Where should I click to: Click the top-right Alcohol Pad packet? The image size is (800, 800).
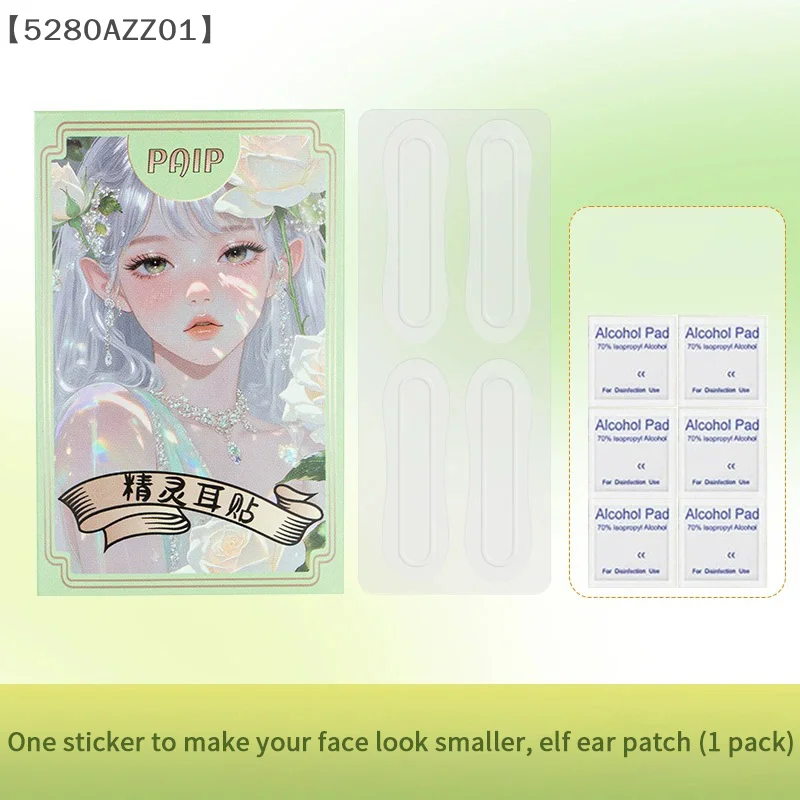(x=722, y=361)
